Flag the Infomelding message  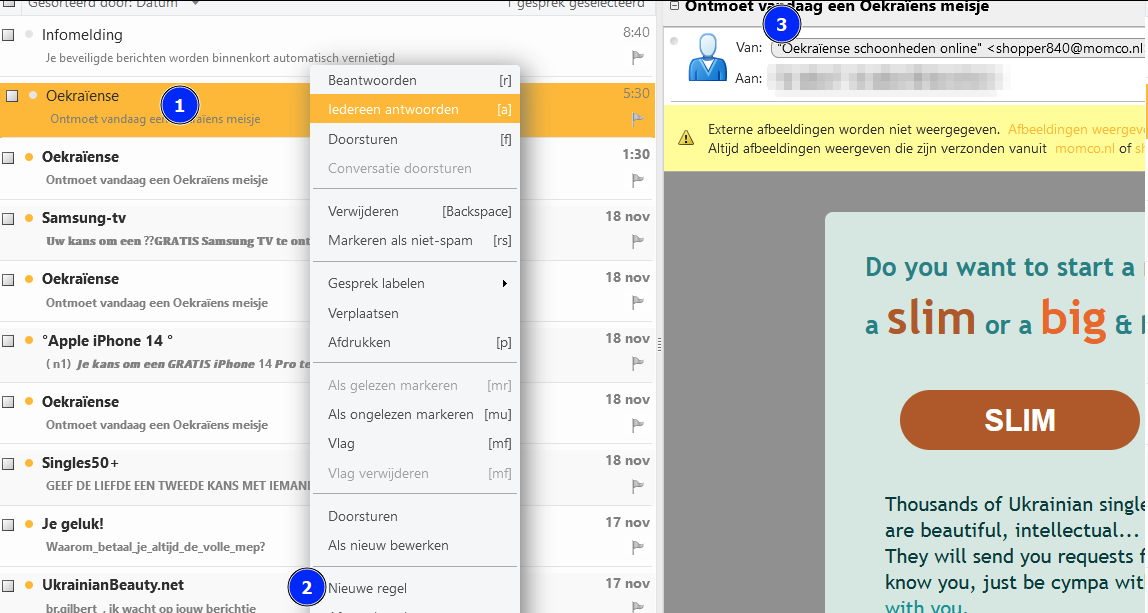point(638,57)
